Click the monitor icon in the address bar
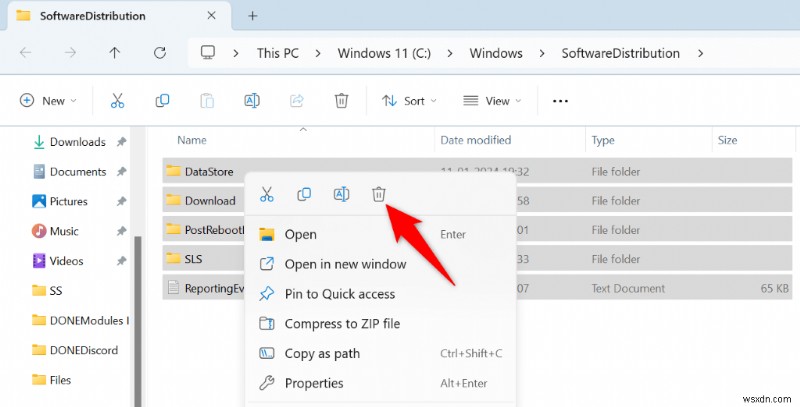Image resolution: width=800 pixels, height=407 pixels. [x=208, y=53]
